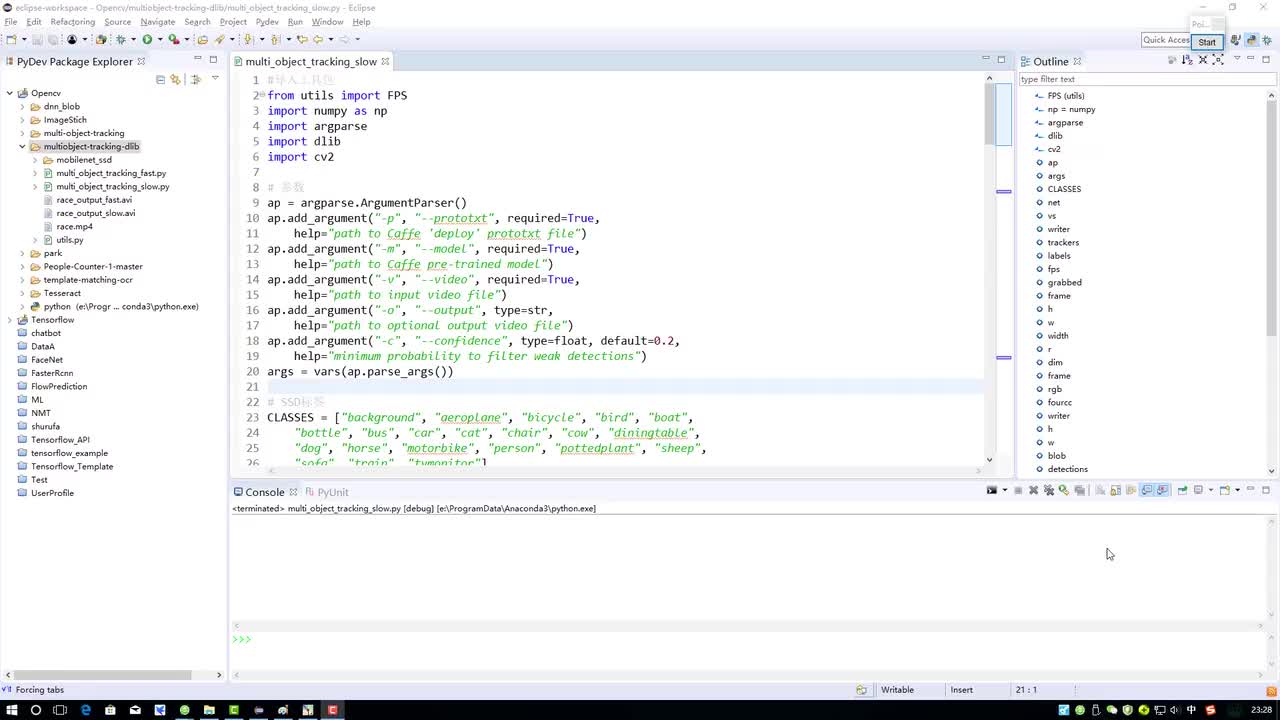Open the Windows Start button
1280x720 pixels.
[x=11, y=710]
